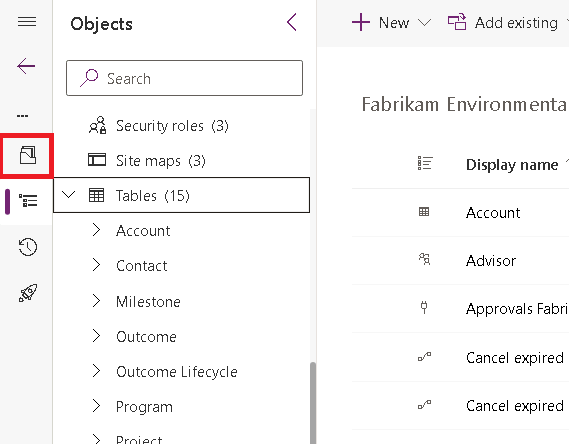This screenshot has height=444, width=569.
Task: Click the column type list icon header
Action: coord(425,163)
